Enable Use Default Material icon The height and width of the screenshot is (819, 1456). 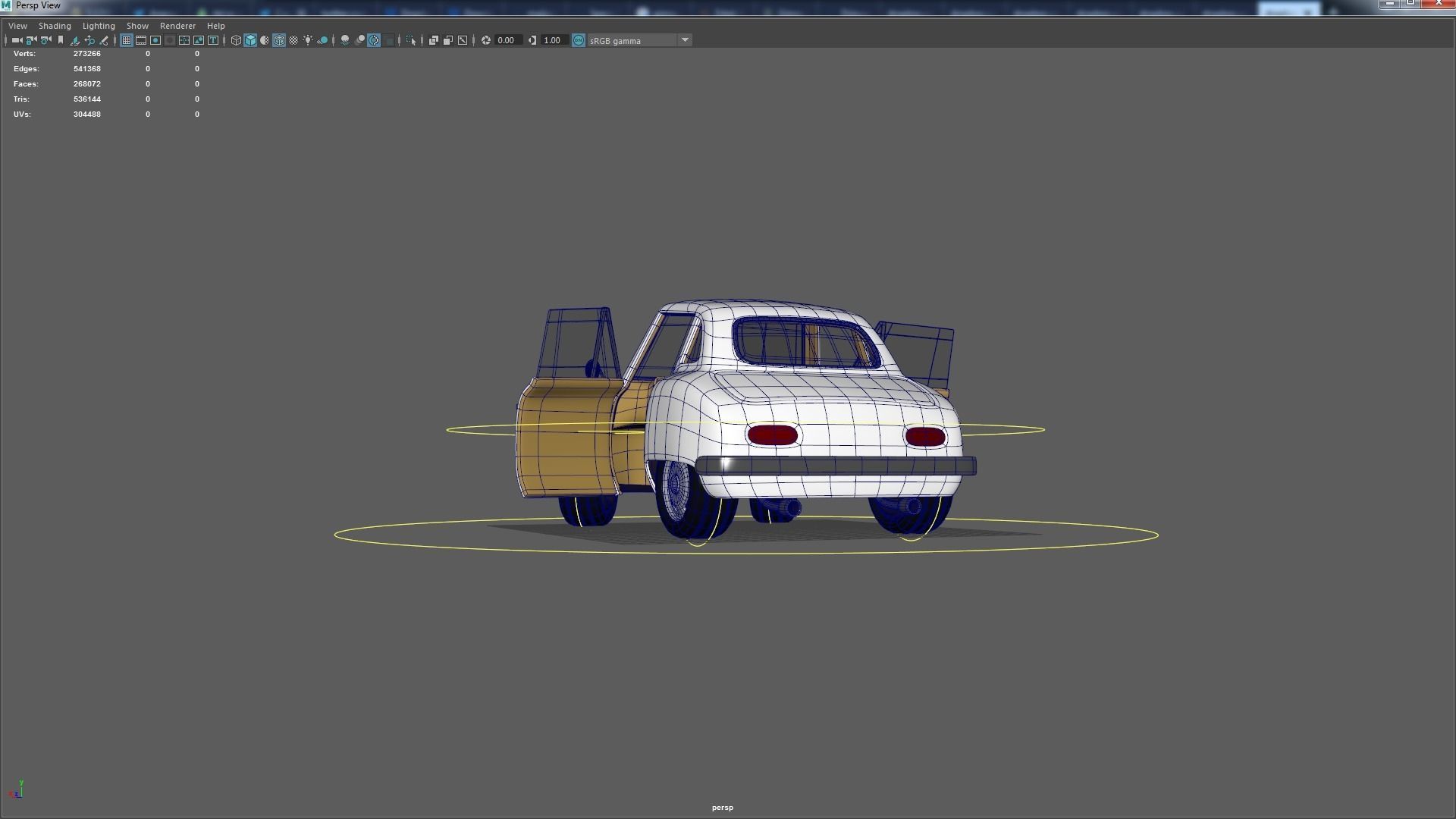[265, 40]
